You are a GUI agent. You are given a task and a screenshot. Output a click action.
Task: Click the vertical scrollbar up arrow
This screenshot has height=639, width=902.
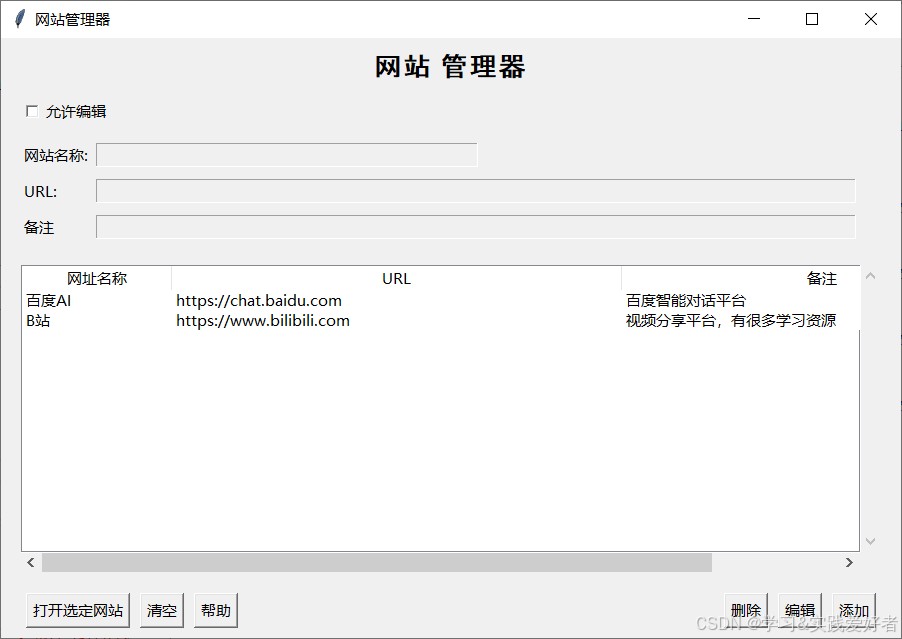[870, 276]
